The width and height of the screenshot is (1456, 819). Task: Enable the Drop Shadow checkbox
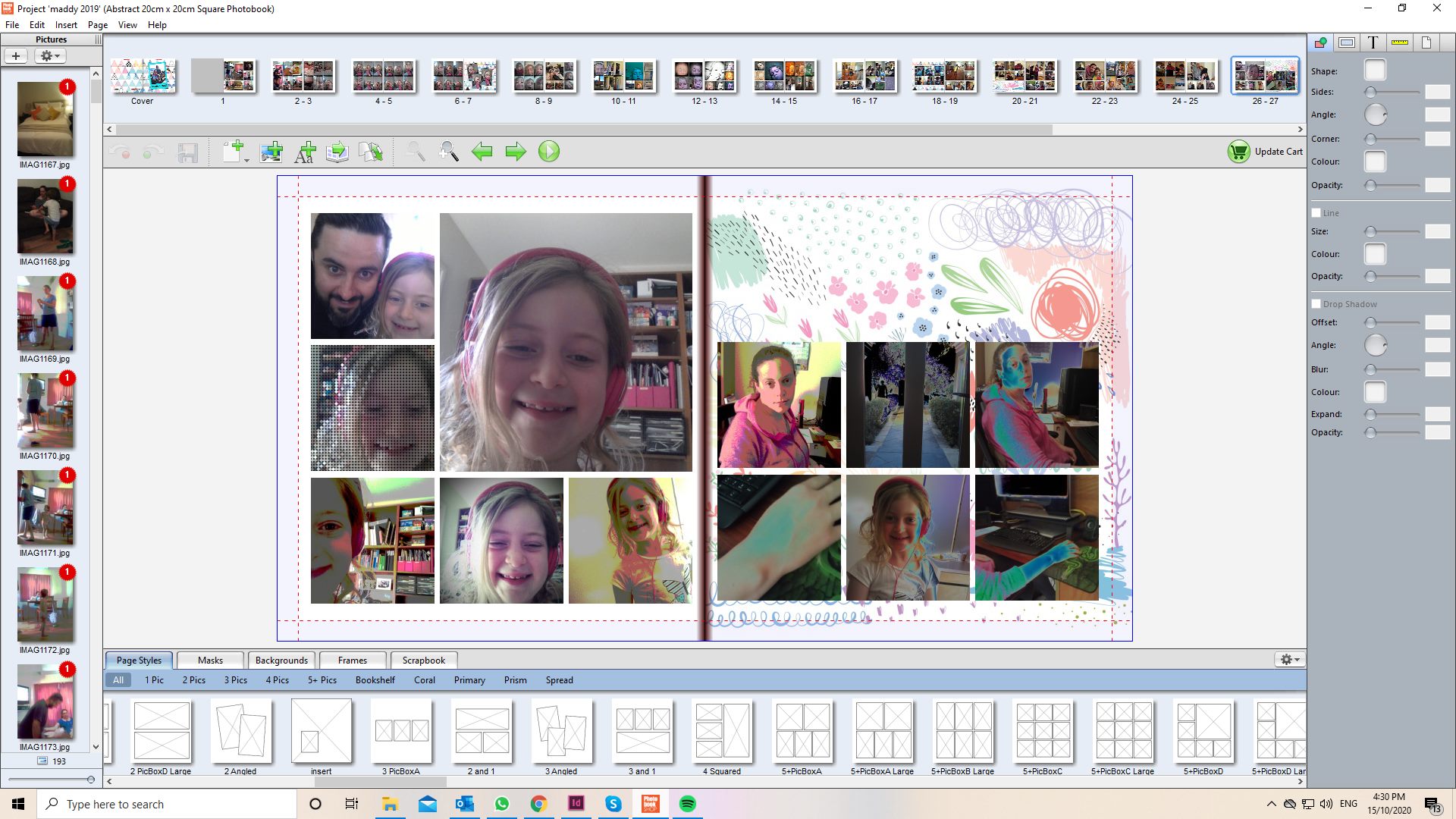pyautogui.click(x=1316, y=304)
